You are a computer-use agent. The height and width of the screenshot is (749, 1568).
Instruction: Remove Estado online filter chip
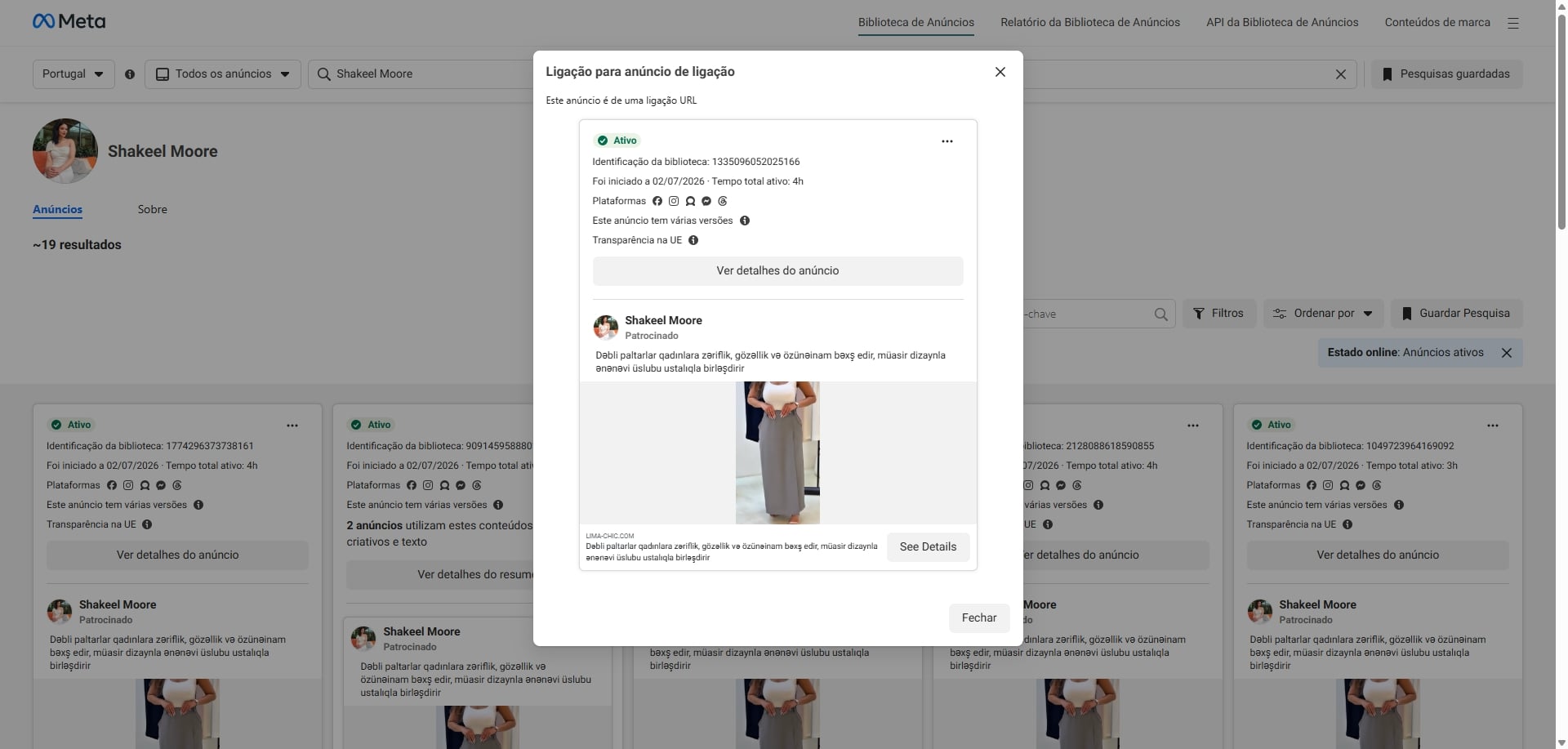(1507, 353)
